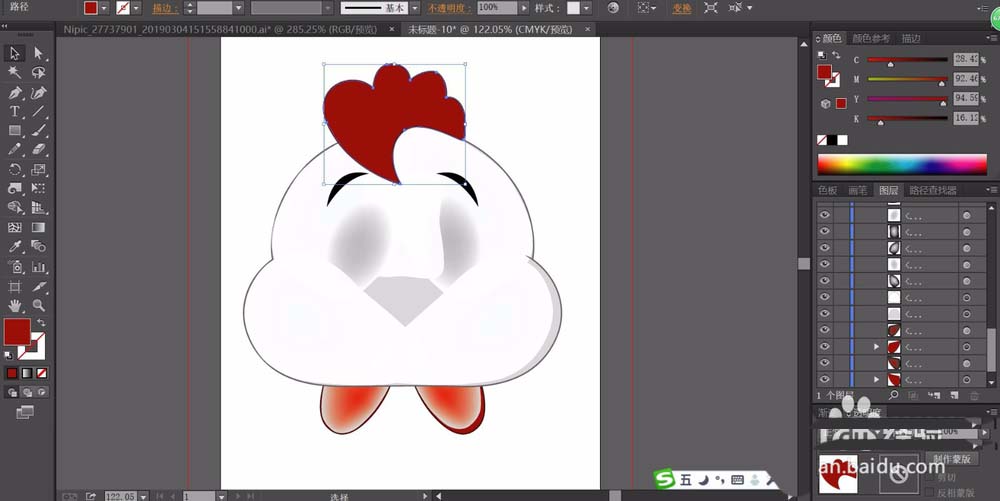Select the Eraser tool

[38, 150]
